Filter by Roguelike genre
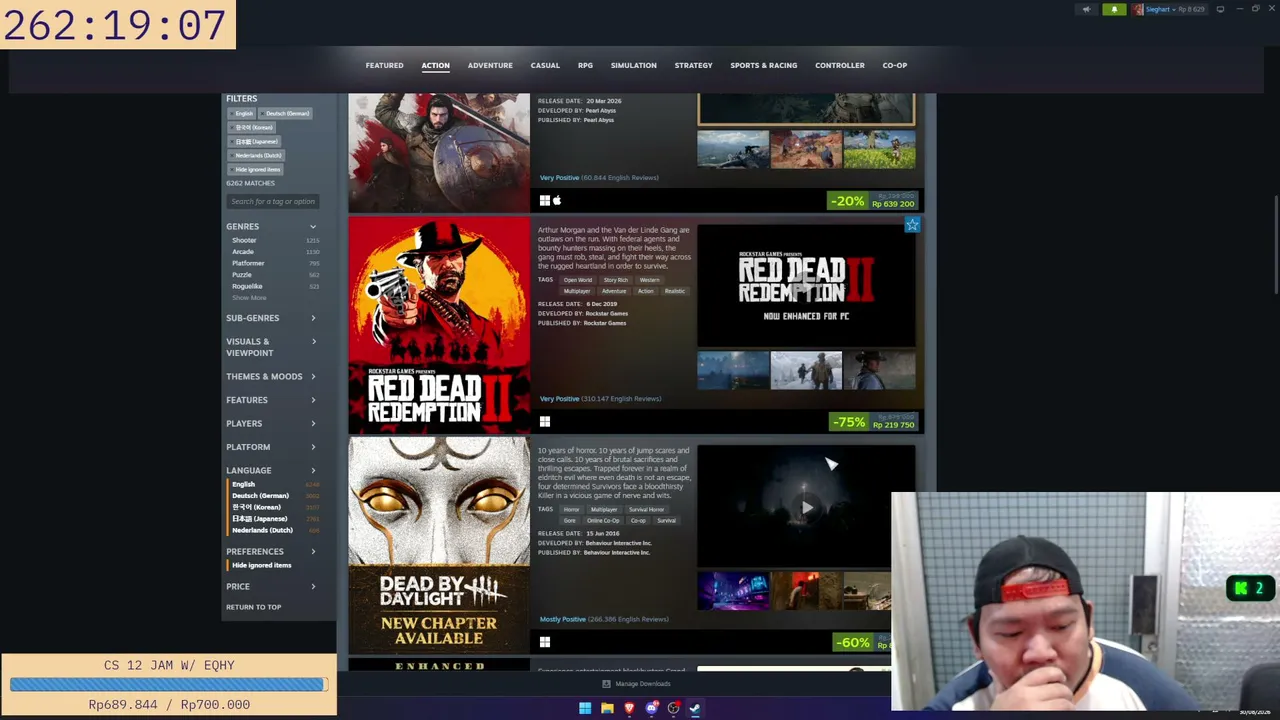The height and width of the screenshot is (720, 1280). click(x=247, y=287)
